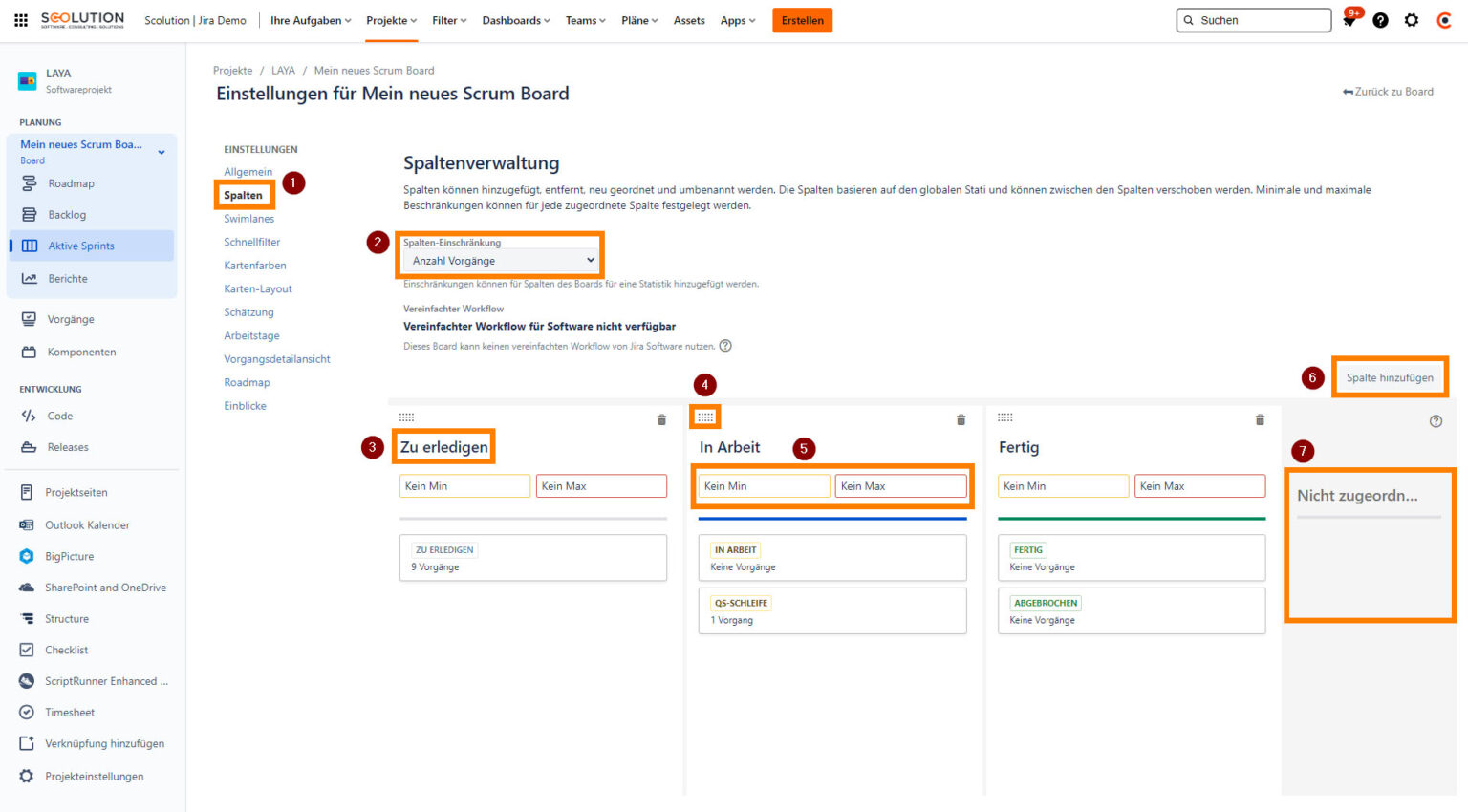Image resolution: width=1468 pixels, height=812 pixels.
Task: Click the user profile avatar
Action: click(x=1444, y=19)
